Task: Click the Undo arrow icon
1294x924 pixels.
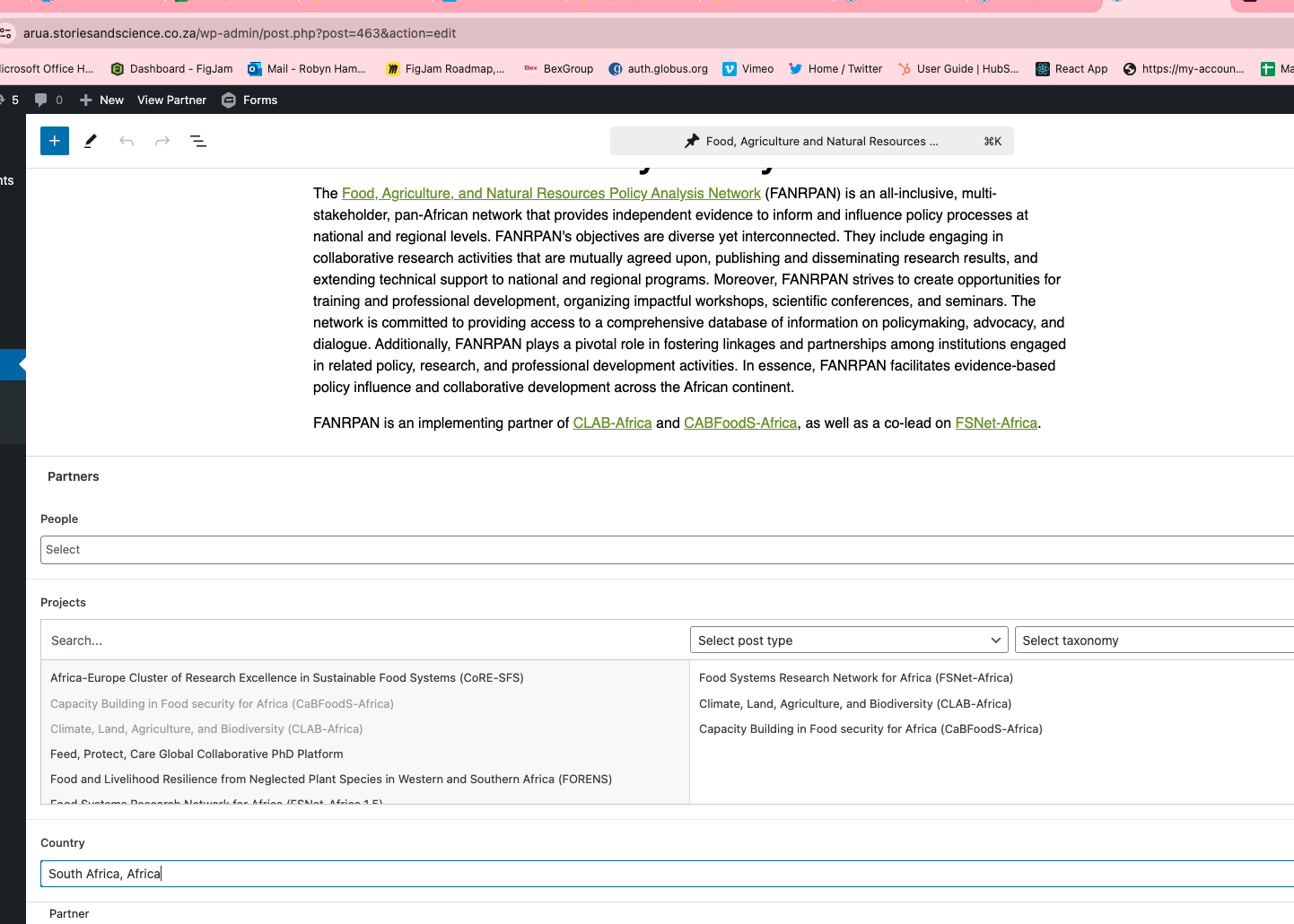Action: (x=127, y=141)
